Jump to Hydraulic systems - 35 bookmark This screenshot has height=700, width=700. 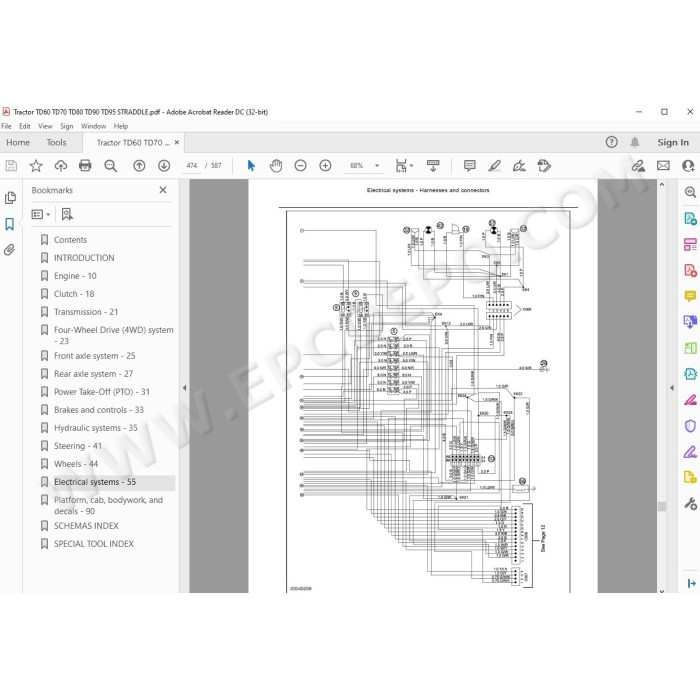point(96,428)
